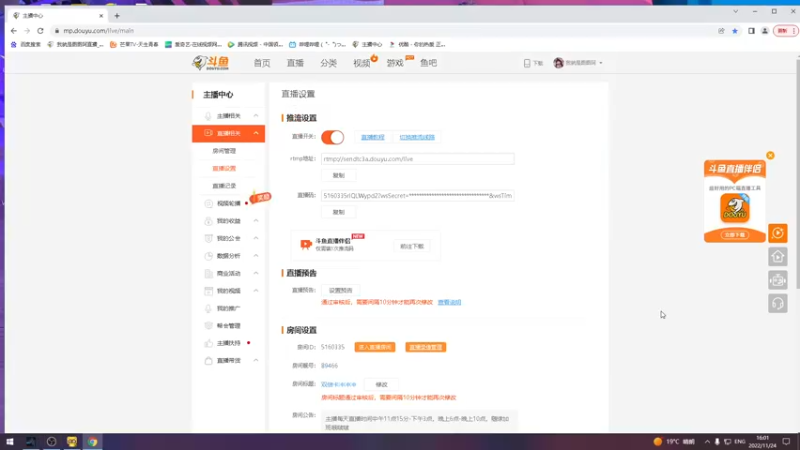
Task: Click the Chrome icon in the taskbar
Action: tap(92, 442)
